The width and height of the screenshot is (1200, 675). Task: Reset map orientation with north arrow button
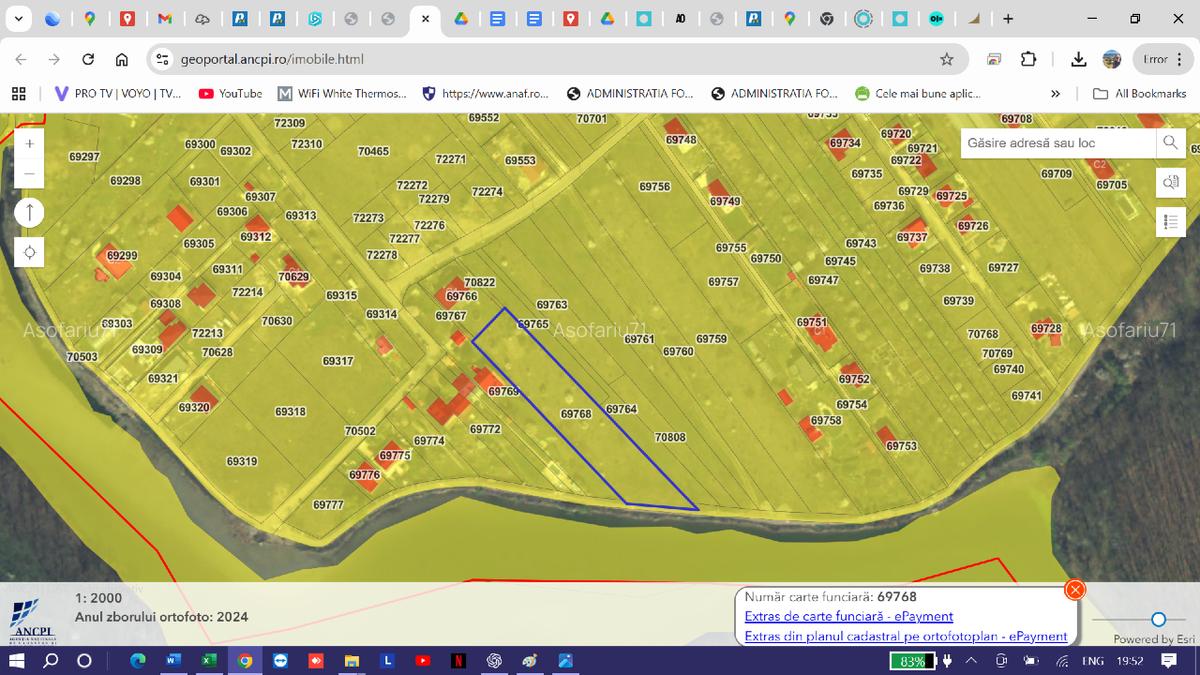click(29, 212)
